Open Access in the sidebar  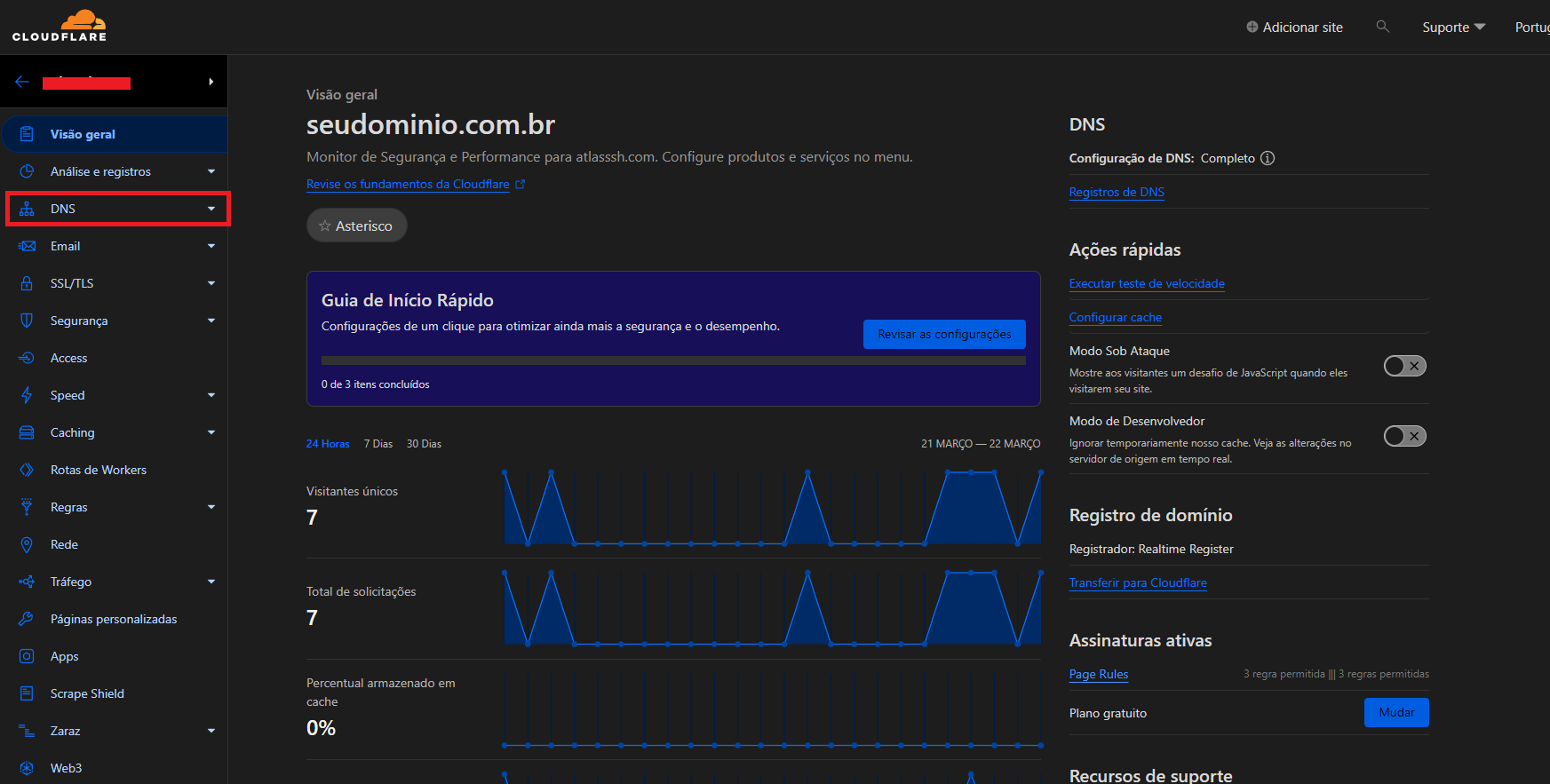coord(114,358)
